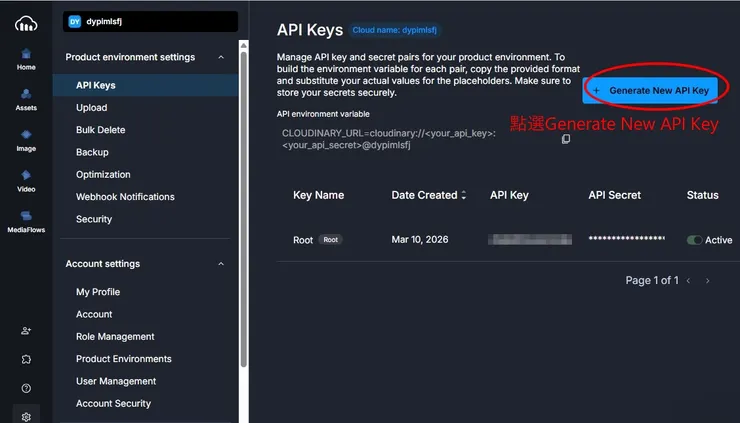Open the Upload settings page
The height and width of the screenshot is (423, 740).
[92, 108]
